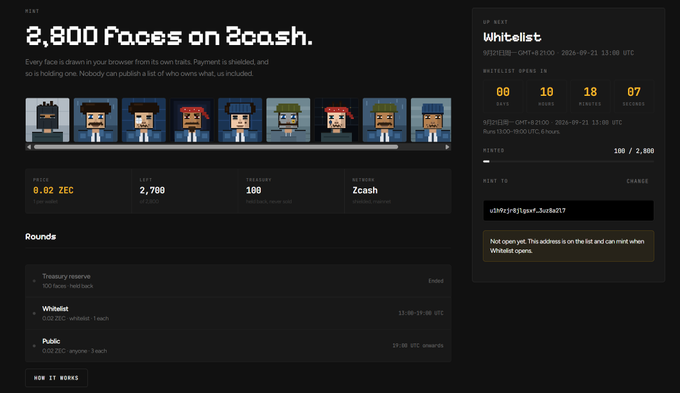
Task: Choose the tan mustached face in green helmet
Action: point(384,120)
